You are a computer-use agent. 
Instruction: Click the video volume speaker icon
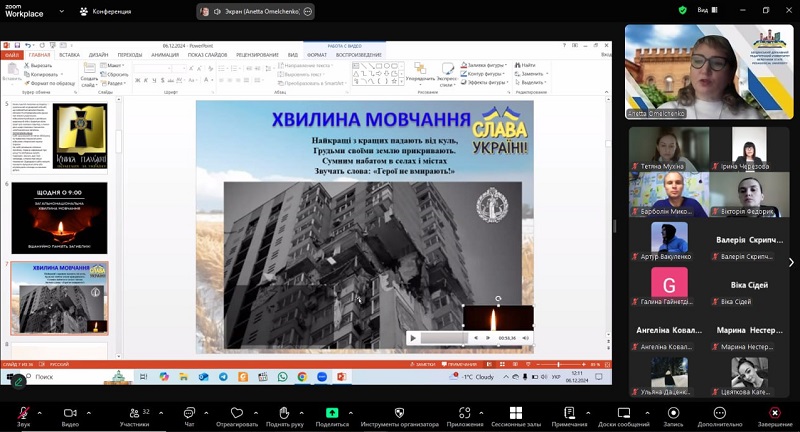526,338
